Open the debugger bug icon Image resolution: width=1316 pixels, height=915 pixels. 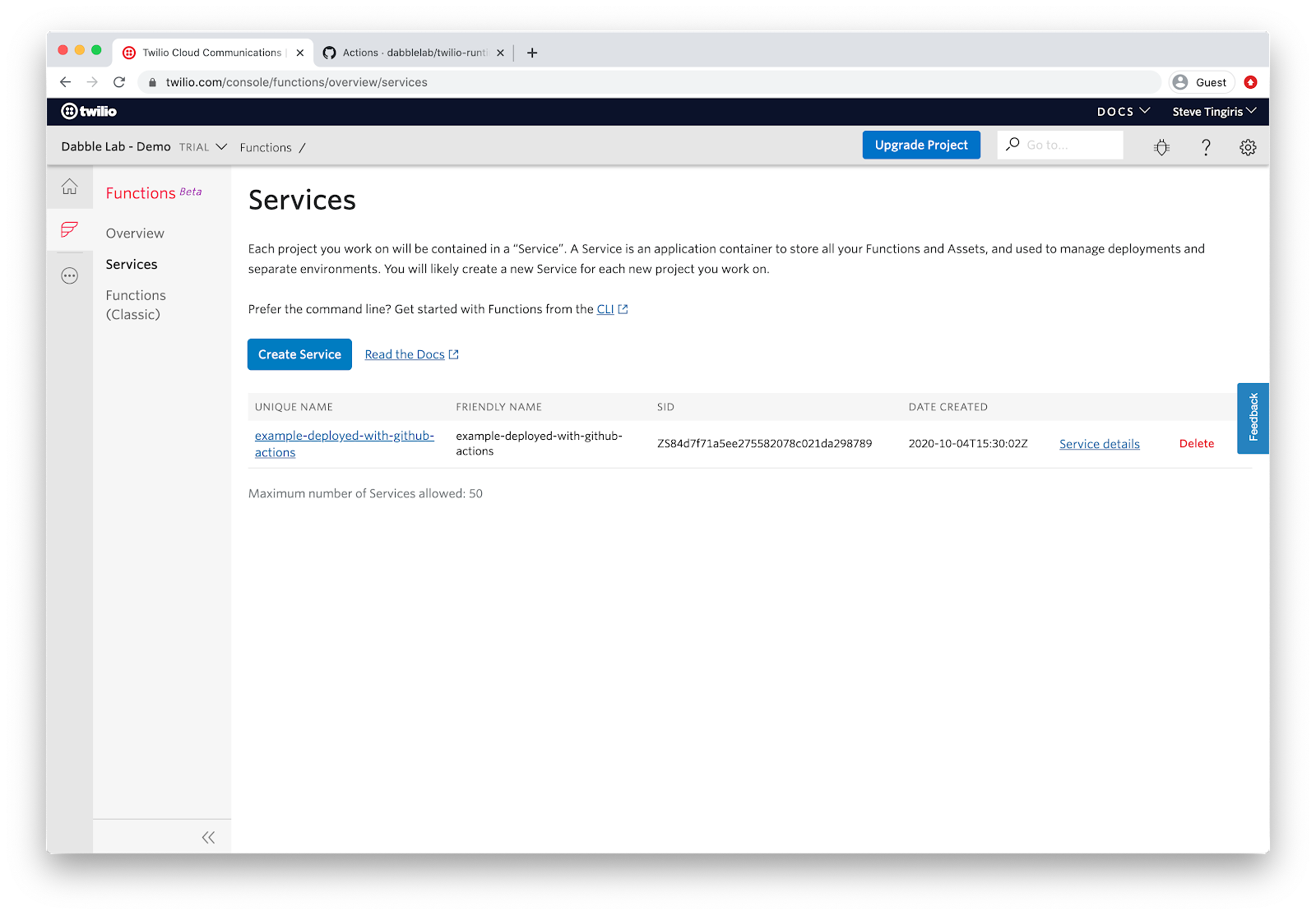[x=1161, y=147]
